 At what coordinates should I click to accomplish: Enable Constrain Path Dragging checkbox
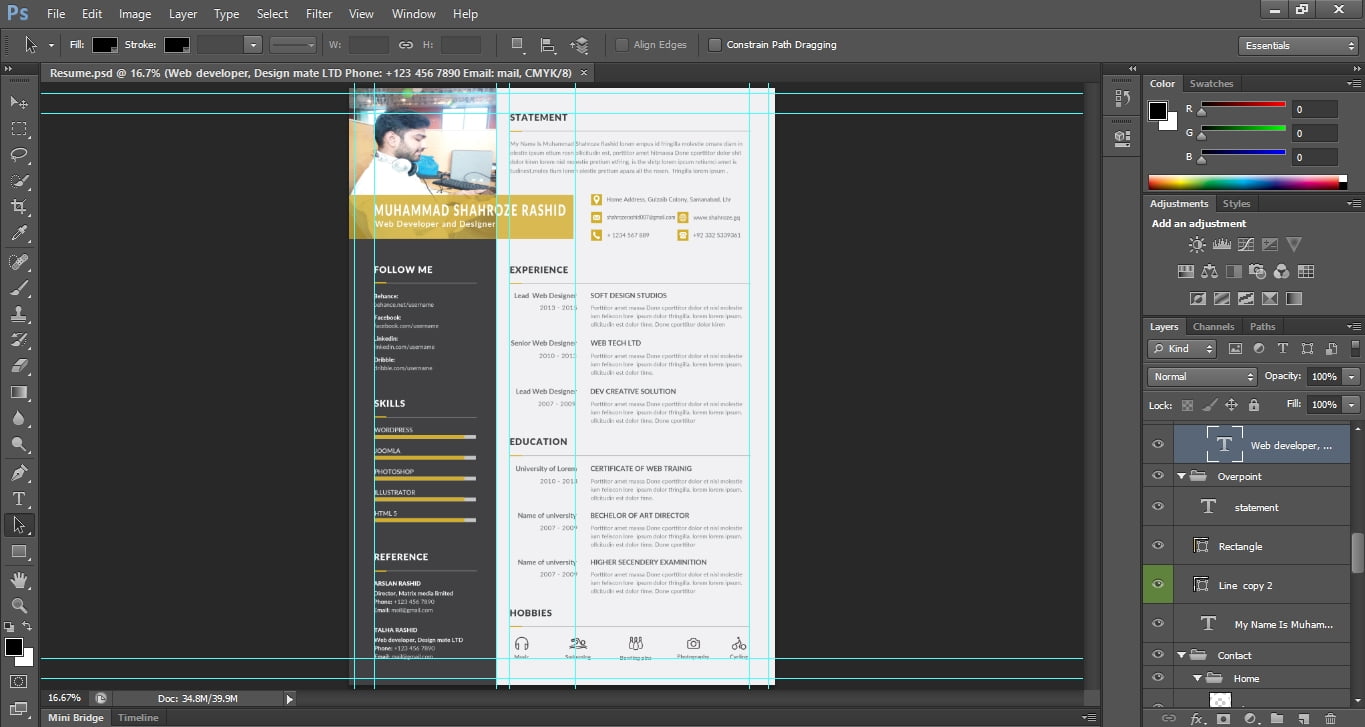pos(715,45)
